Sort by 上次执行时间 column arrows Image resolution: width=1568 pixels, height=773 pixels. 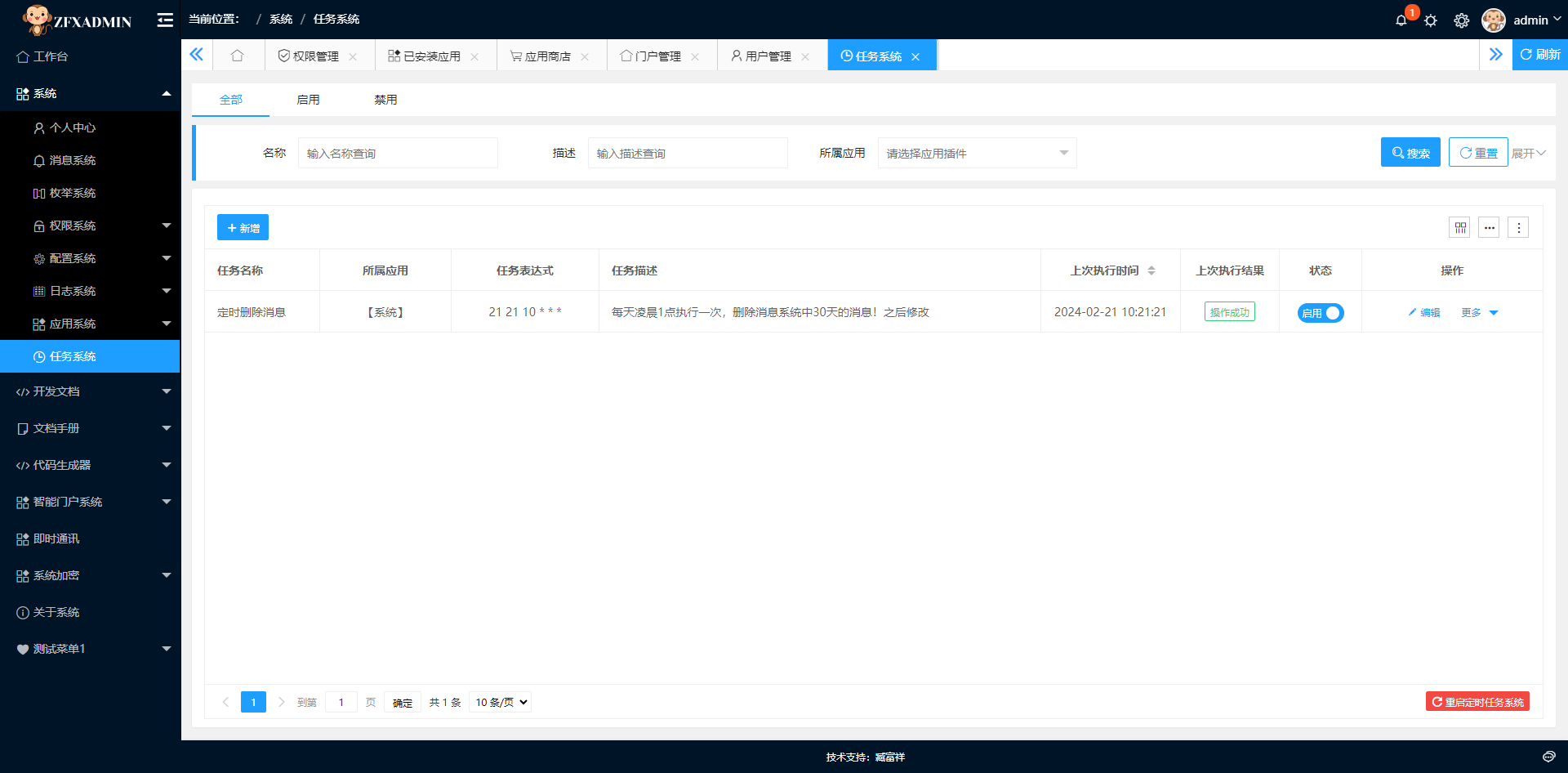(1151, 270)
